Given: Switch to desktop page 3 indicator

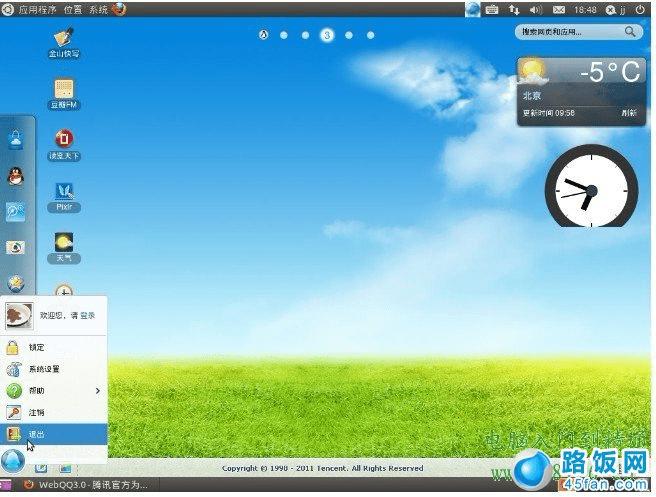Looking at the screenshot, I should coord(327,35).
